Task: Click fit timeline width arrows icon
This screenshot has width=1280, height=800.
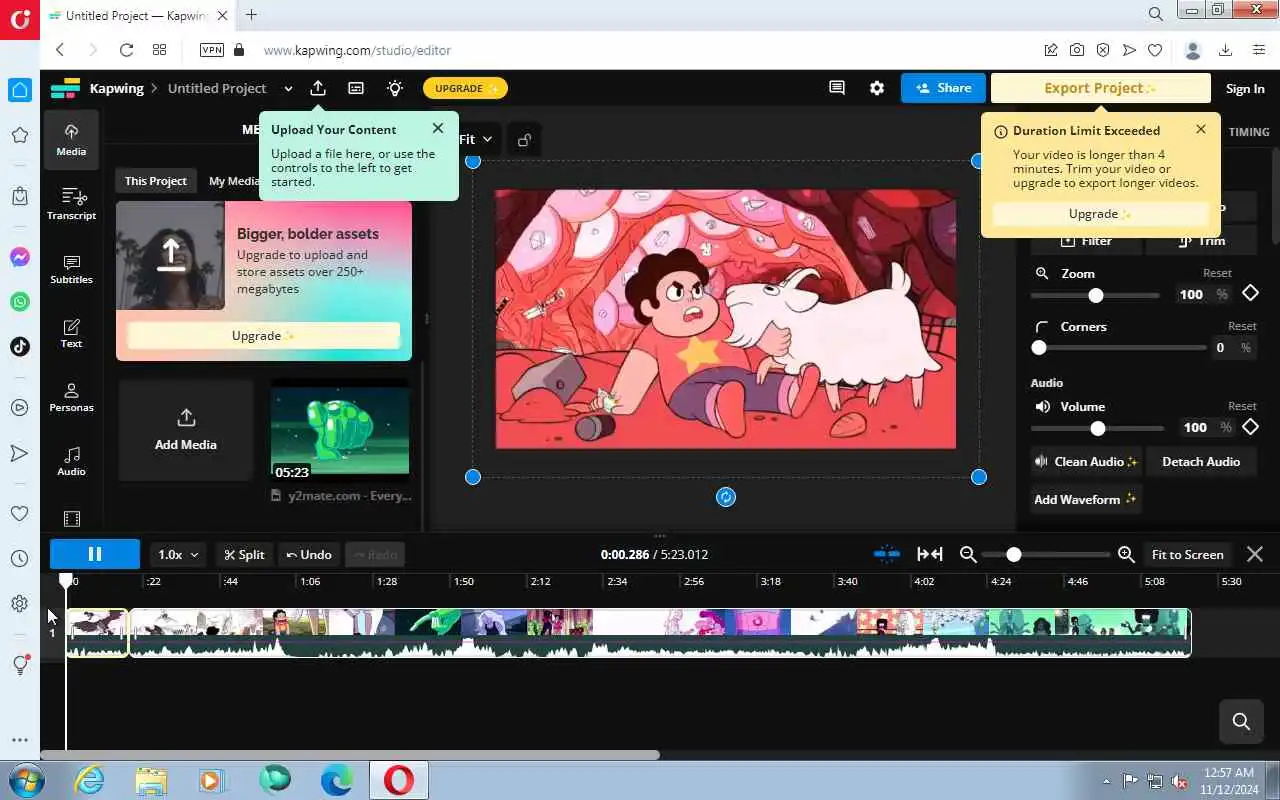Action: [930, 554]
